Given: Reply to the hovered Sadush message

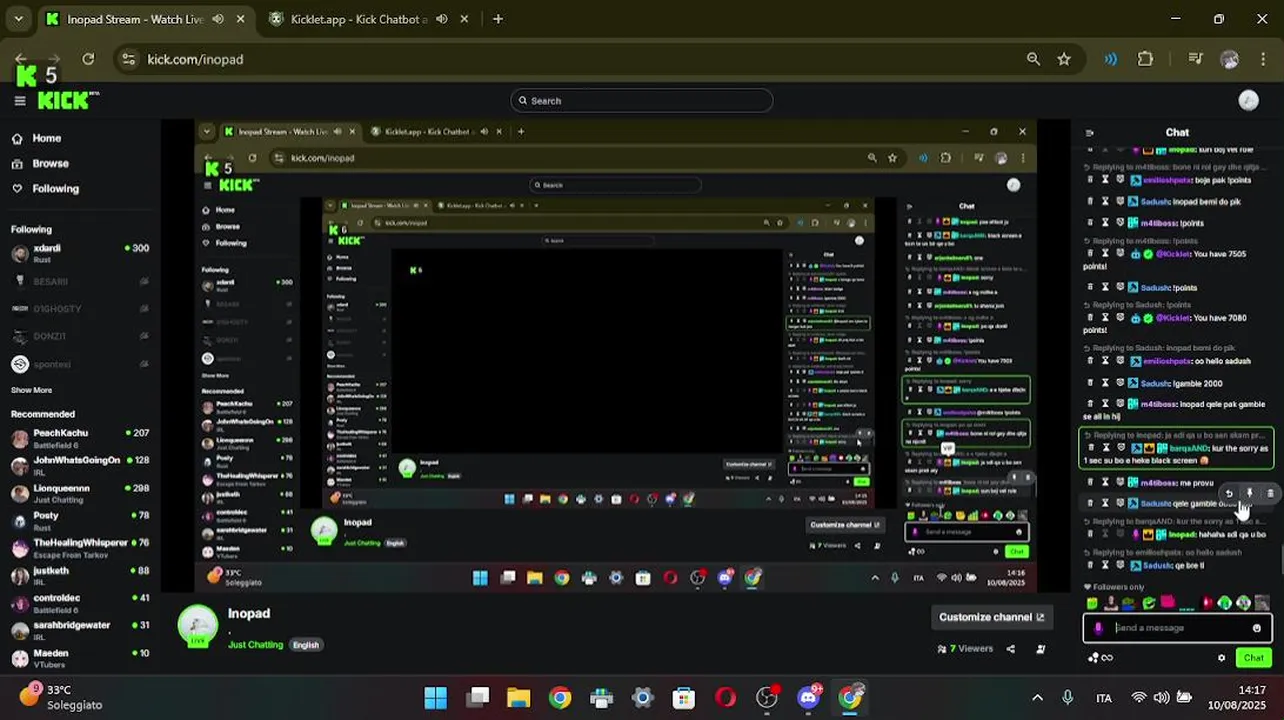Looking at the screenshot, I should [1229, 493].
